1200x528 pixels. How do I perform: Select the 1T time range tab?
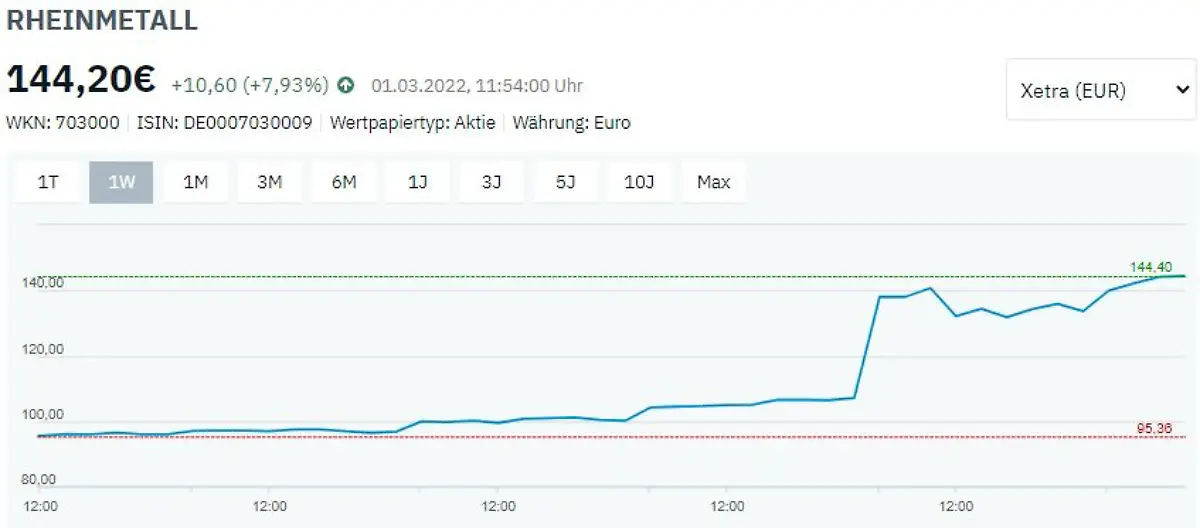[48, 182]
